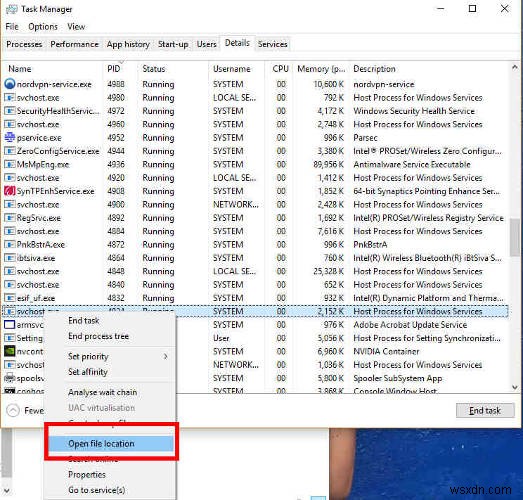This screenshot has height=500, width=523.
Task: Click Adobe Acrobat Update Service description
Action: pos(410,324)
